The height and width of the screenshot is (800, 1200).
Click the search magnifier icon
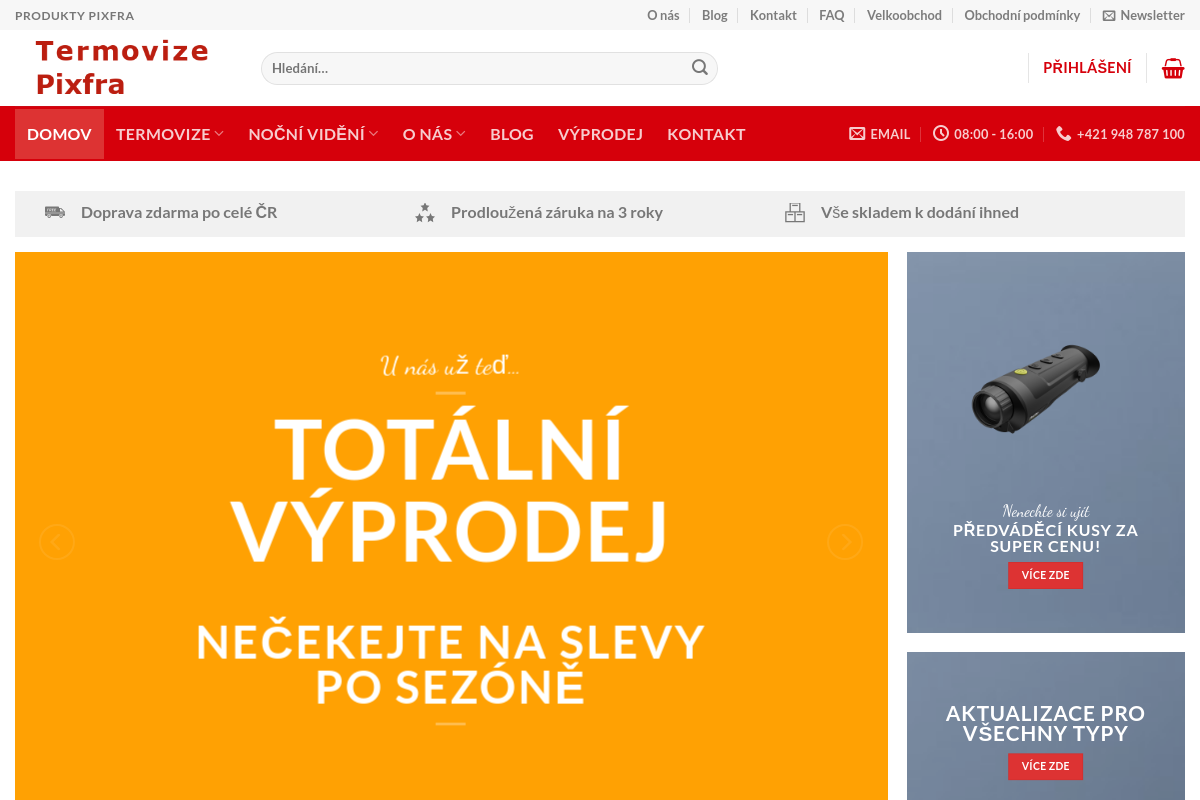click(x=699, y=67)
